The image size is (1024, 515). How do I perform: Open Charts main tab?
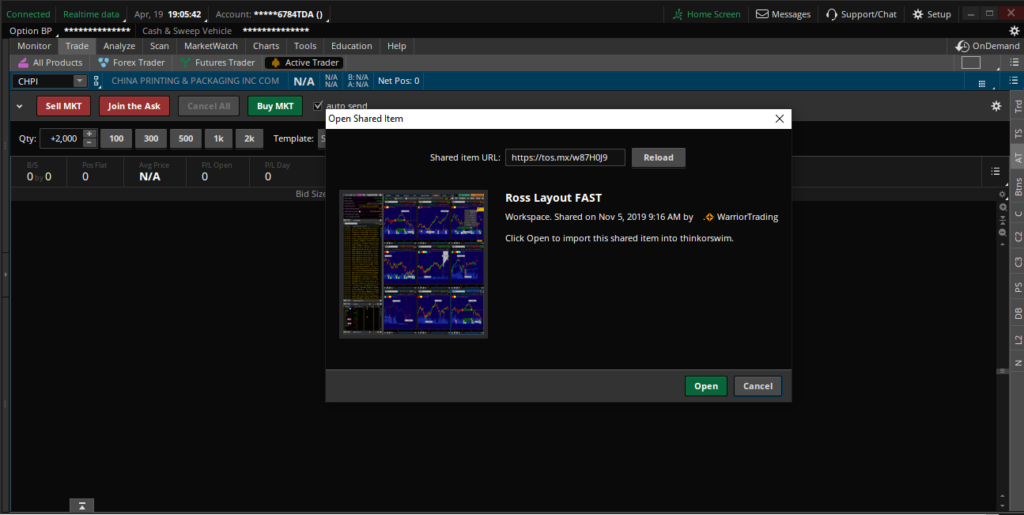tap(266, 46)
